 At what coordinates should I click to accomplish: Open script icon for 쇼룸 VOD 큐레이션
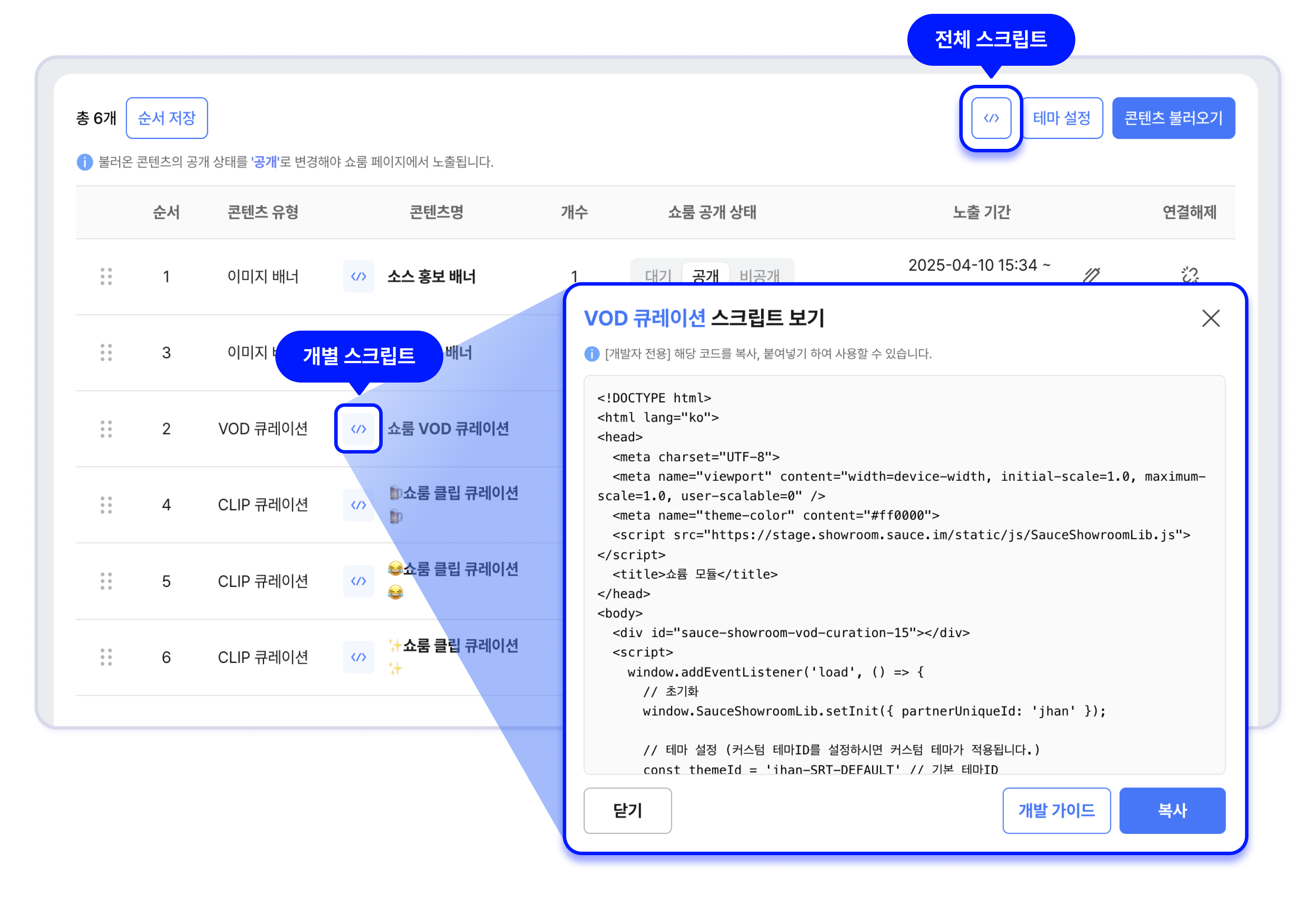pyautogui.click(x=358, y=428)
